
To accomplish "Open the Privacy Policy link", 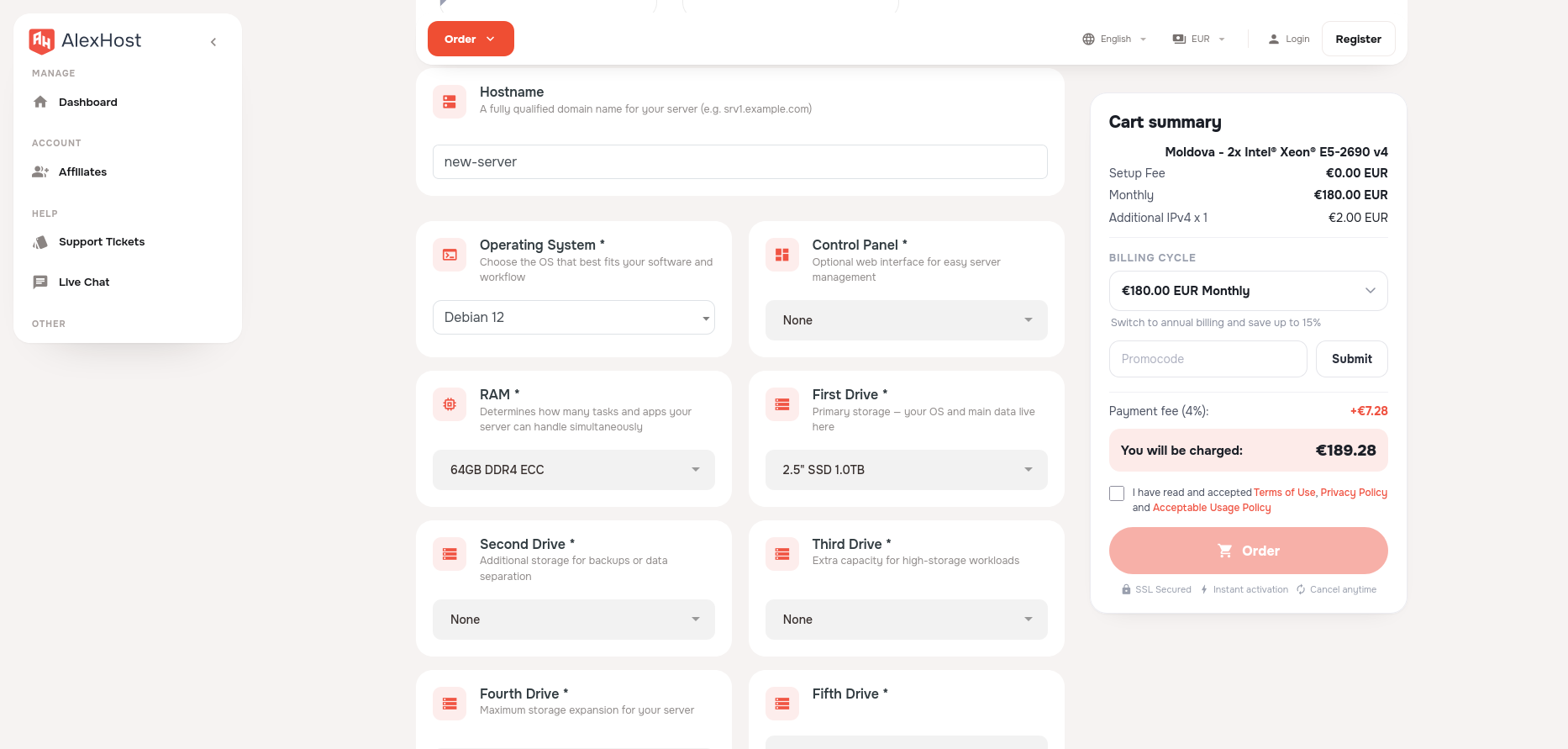I will [1354, 493].
